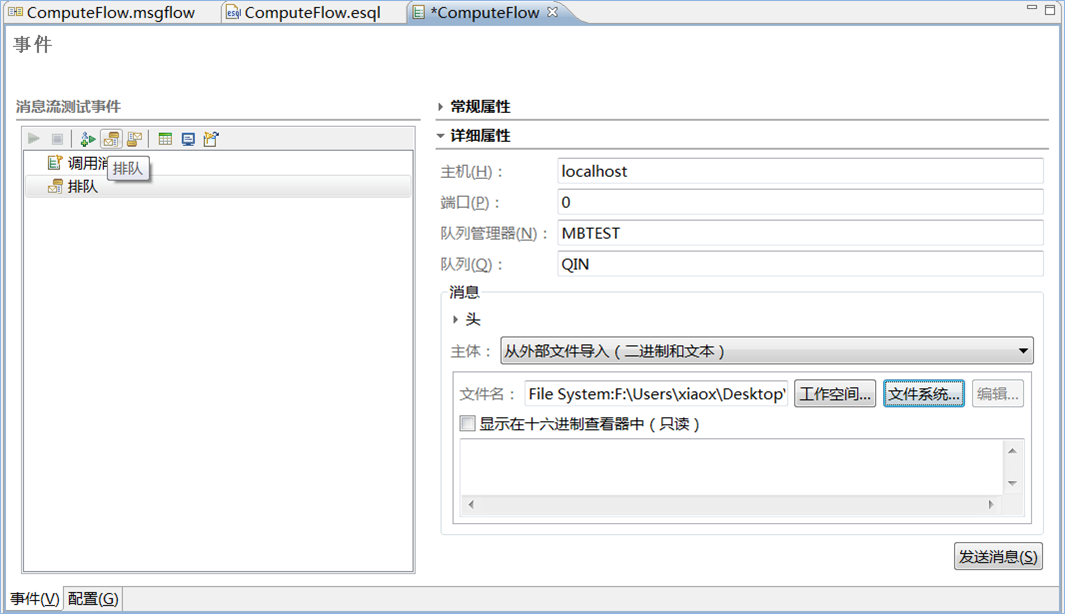Click the blue monitor toolbar icon
Screen dimensions: 1065x614
coord(188,139)
